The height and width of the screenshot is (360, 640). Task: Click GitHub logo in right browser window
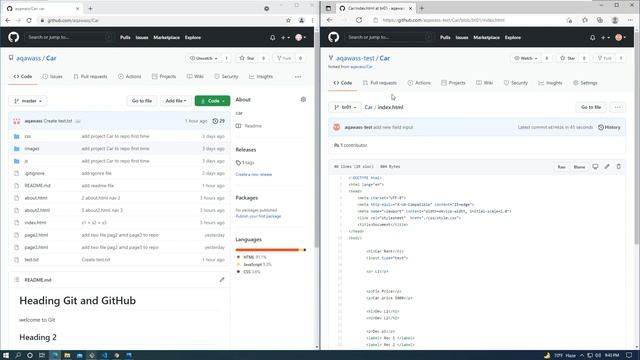click(x=333, y=37)
